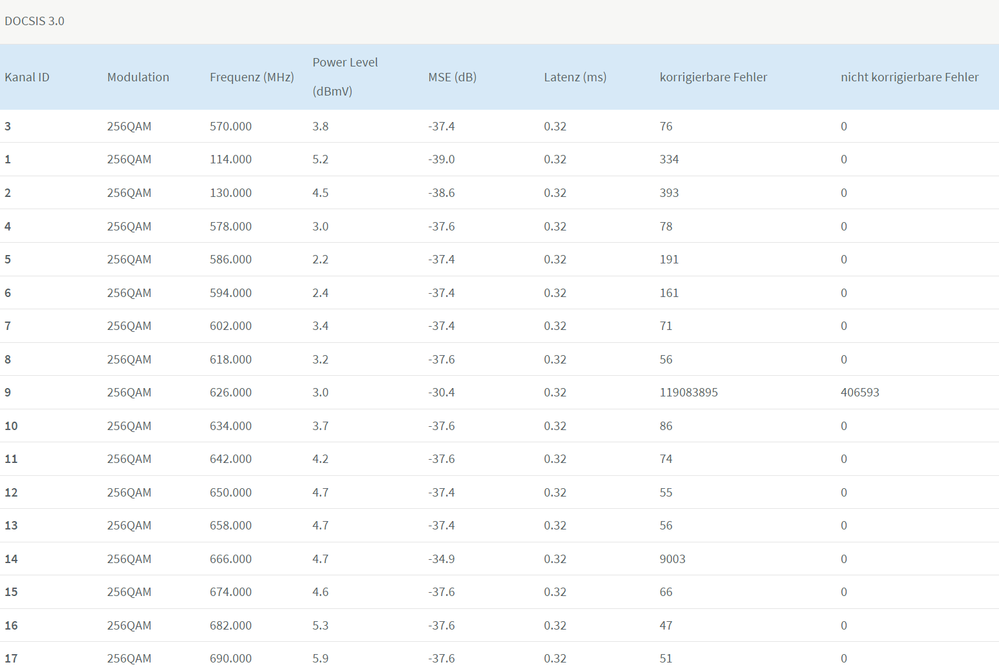Click the MSE value -30.4
The image size is (999, 667).
(441, 392)
